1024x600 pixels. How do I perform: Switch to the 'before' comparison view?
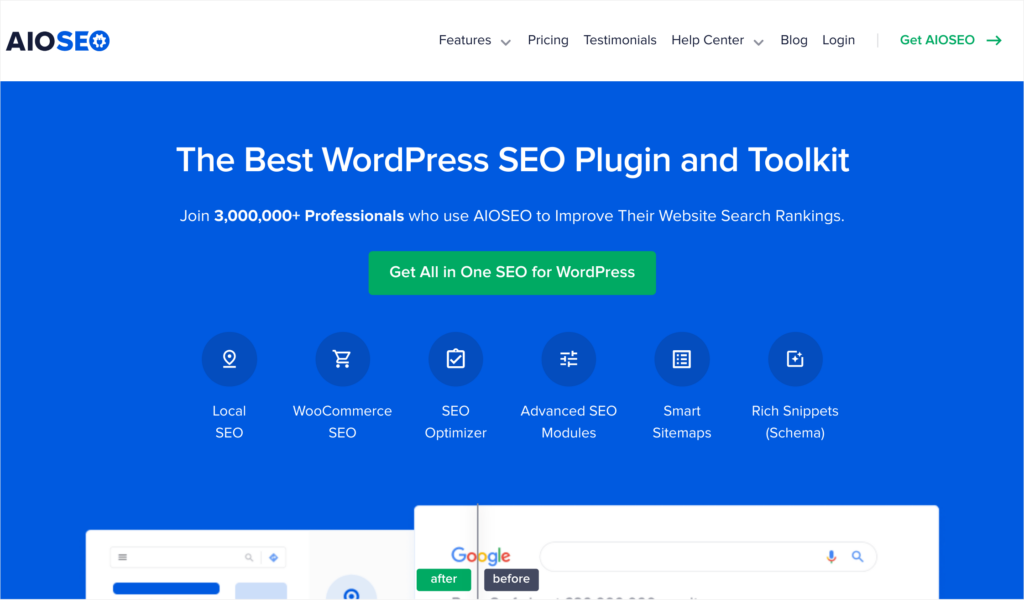511,579
